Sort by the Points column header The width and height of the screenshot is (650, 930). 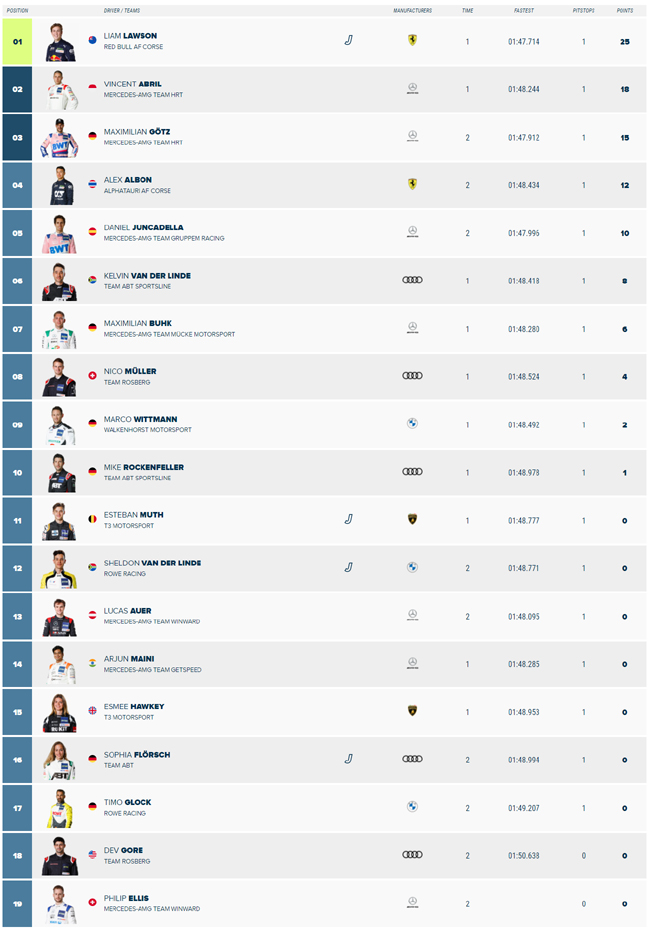[x=624, y=11]
